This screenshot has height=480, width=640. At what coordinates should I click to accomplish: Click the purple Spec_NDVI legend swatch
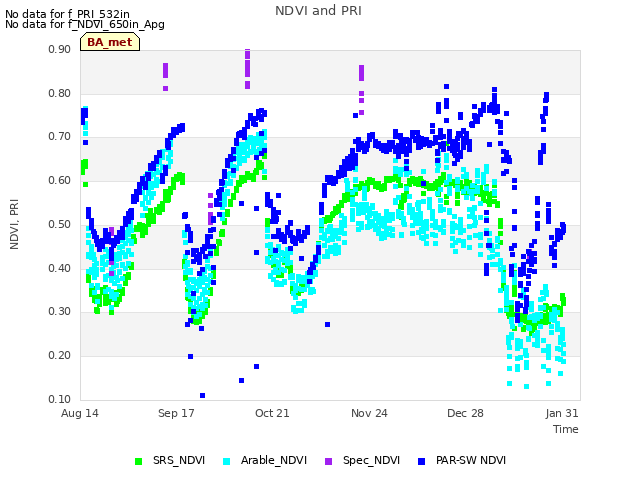329,461
